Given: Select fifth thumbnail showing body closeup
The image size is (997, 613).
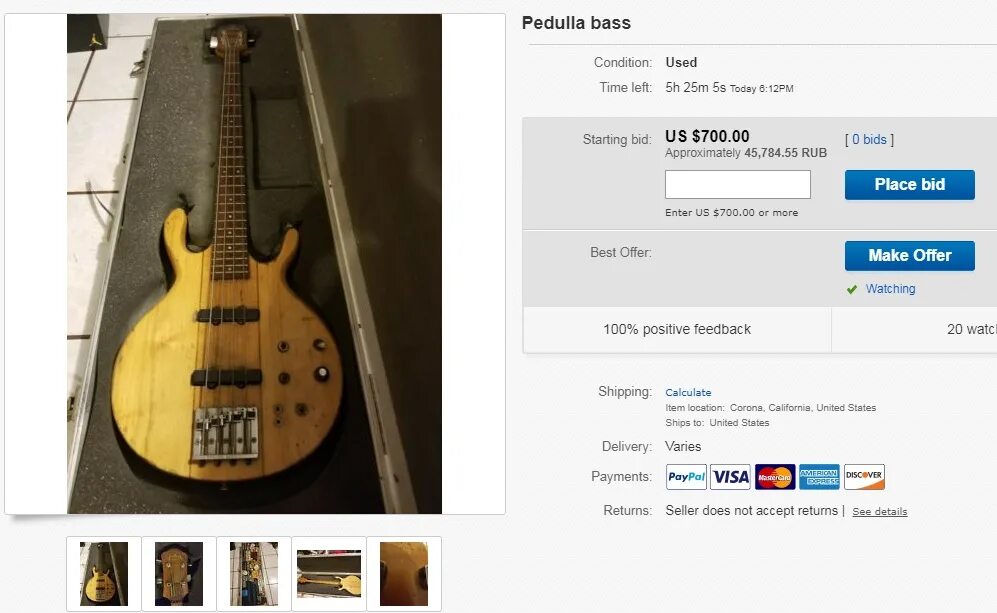Looking at the screenshot, I should (x=404, y=574).
